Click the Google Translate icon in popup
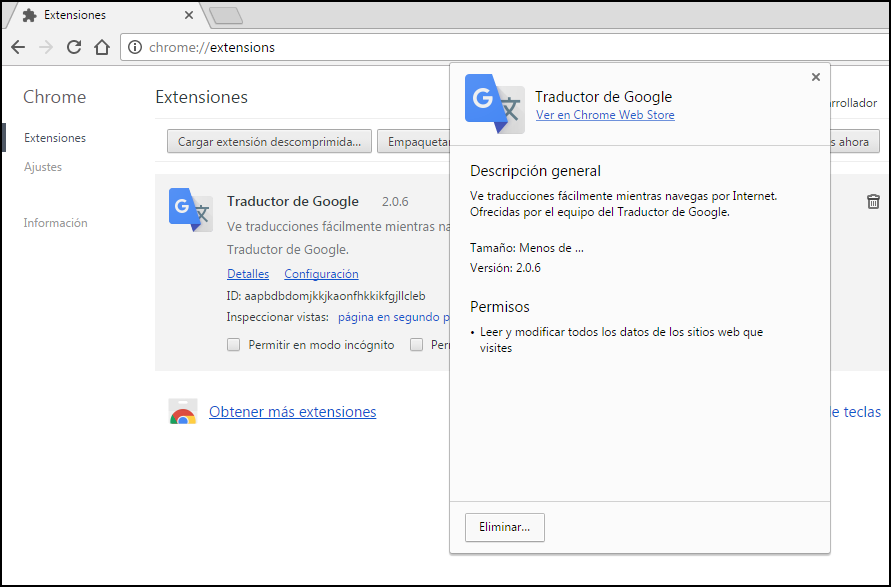 [x=494, y=104]
